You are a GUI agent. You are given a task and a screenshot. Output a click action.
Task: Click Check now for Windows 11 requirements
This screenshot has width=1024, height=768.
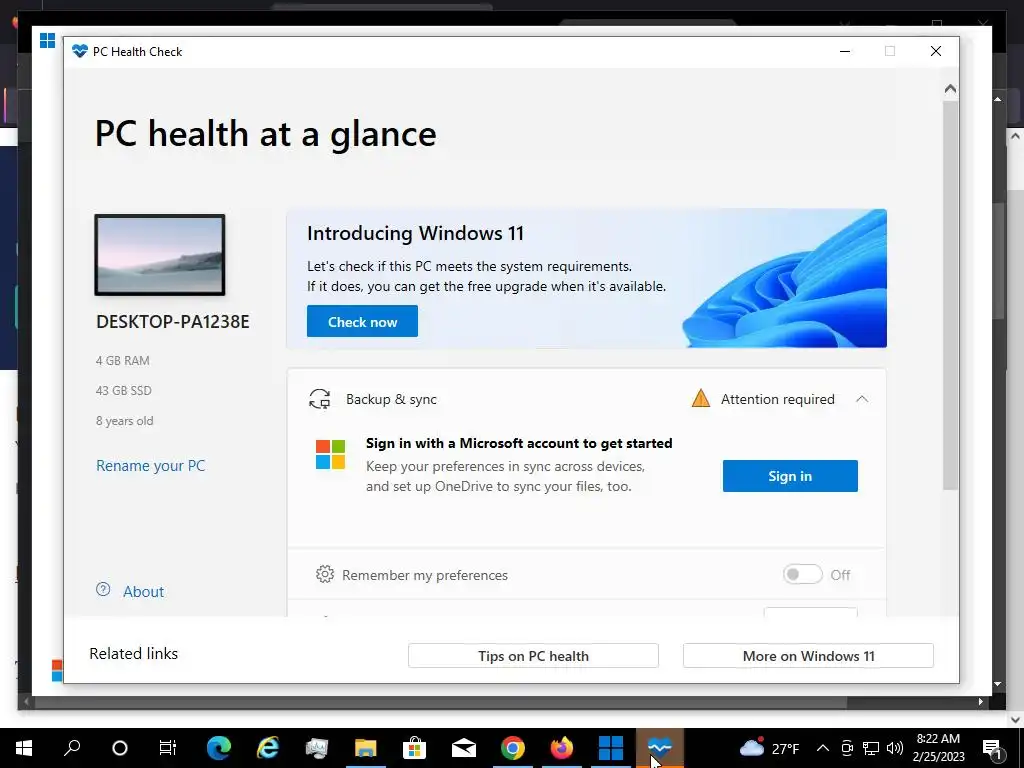click(362, 321)
